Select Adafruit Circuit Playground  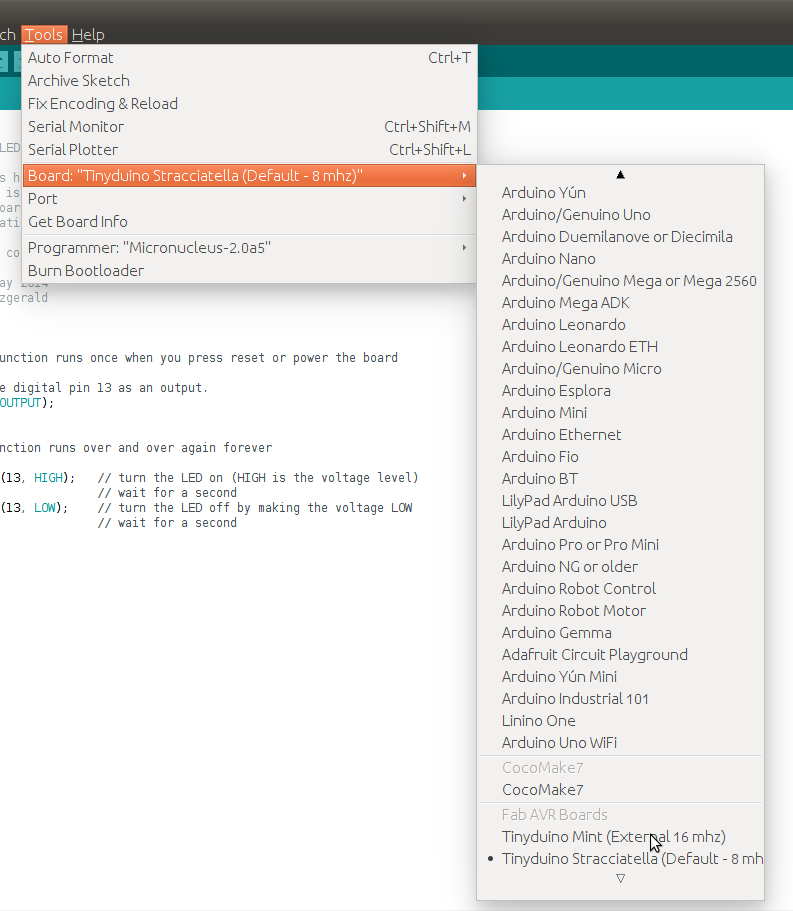tap(620, 655)
